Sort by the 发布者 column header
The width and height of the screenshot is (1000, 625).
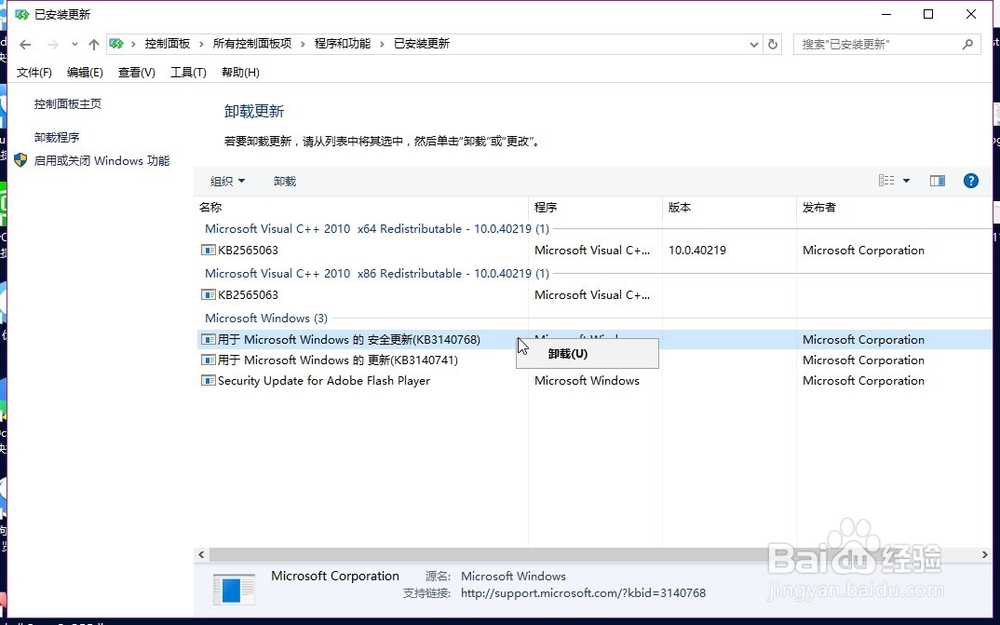coord(820,207)
